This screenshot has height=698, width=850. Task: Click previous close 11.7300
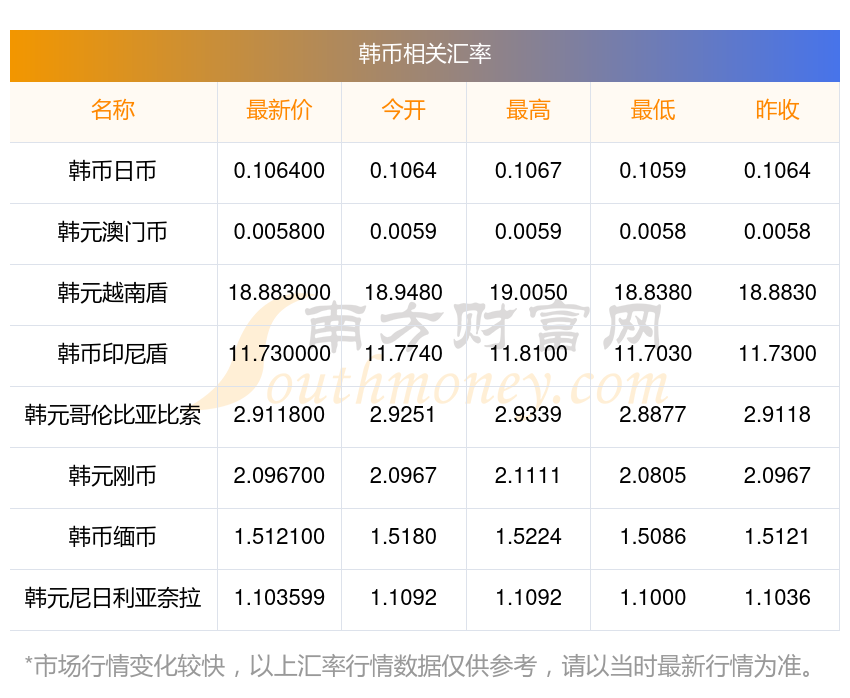click(777, 354)
